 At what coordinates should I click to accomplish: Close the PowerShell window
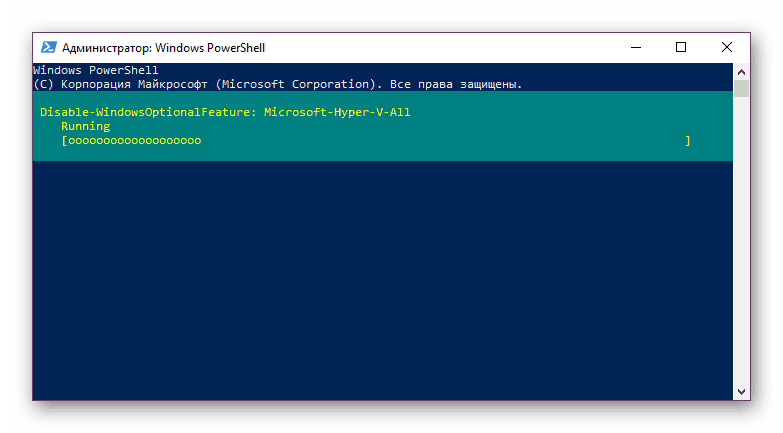pos(727,47)
